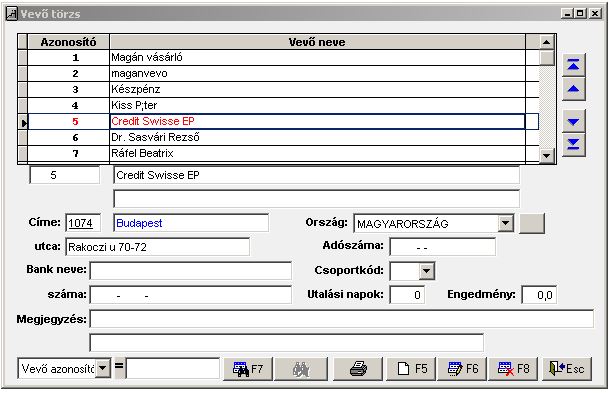Viewport: 610px width, 393px height.
Task: Open the Vevő azonosító search field dropdown
Action: point(103,368)
